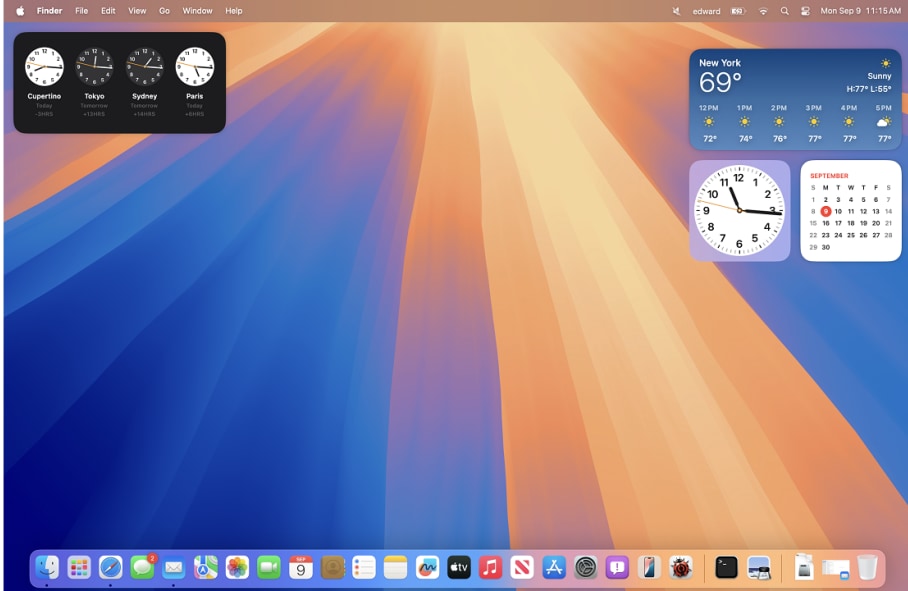Click the date and time in the menu bar
Screen dimensions: 908x591
coord(861,11)
